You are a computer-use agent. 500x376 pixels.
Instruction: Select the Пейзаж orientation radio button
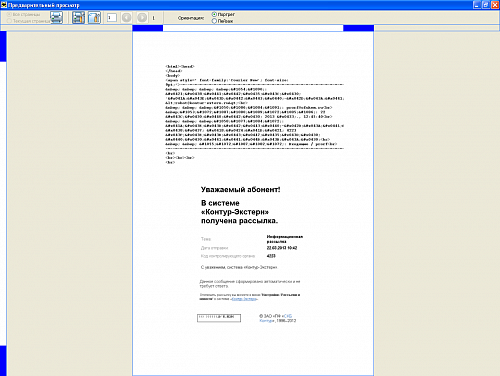(x=214, y=21)
